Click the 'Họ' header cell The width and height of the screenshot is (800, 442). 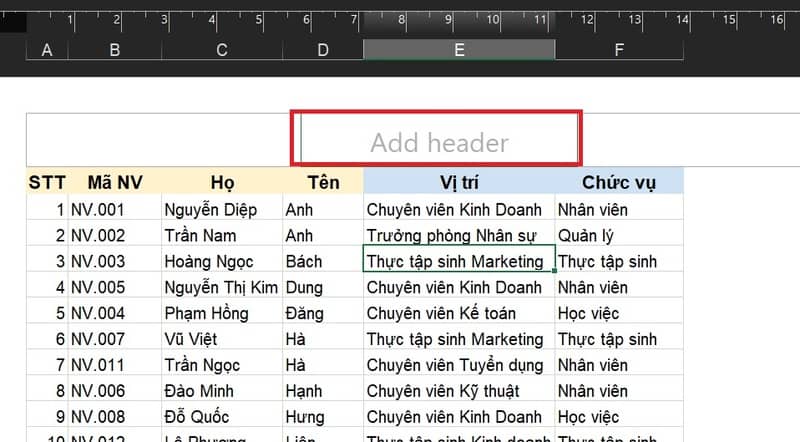(222, 182)
